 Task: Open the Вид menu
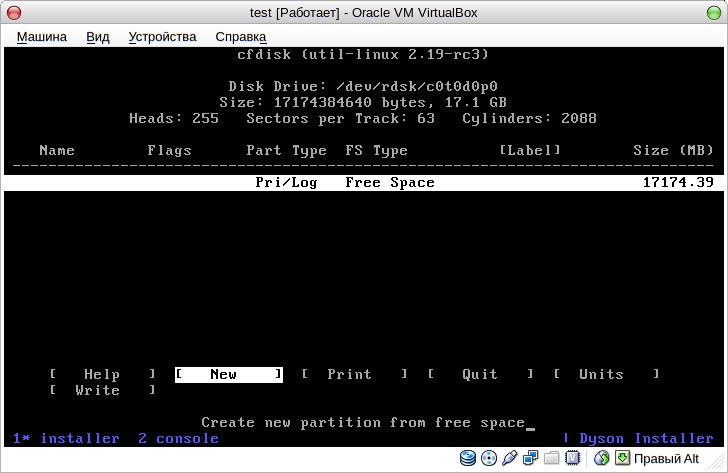point(98,37)
